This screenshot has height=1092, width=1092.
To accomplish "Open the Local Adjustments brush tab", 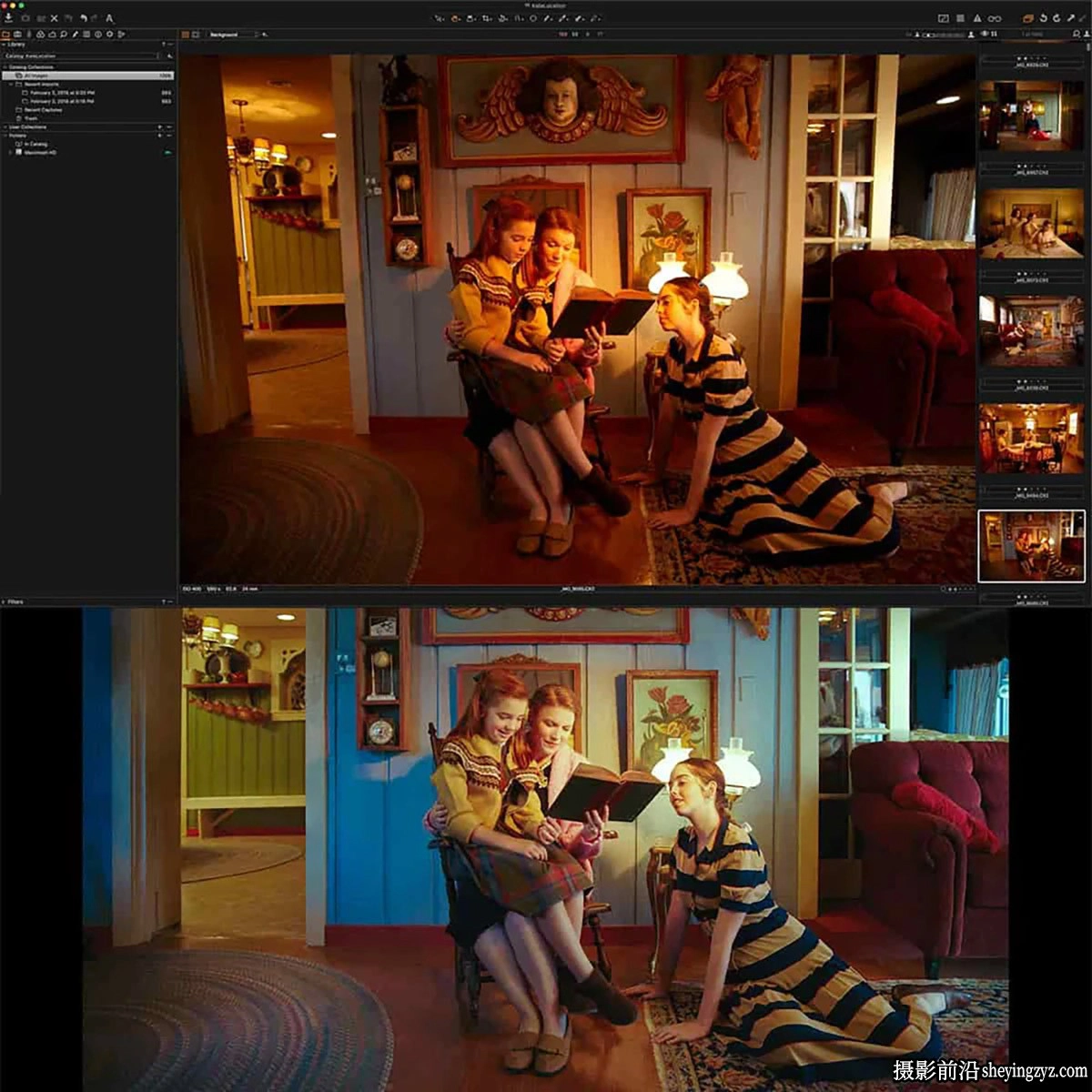I will coord(75,35).
